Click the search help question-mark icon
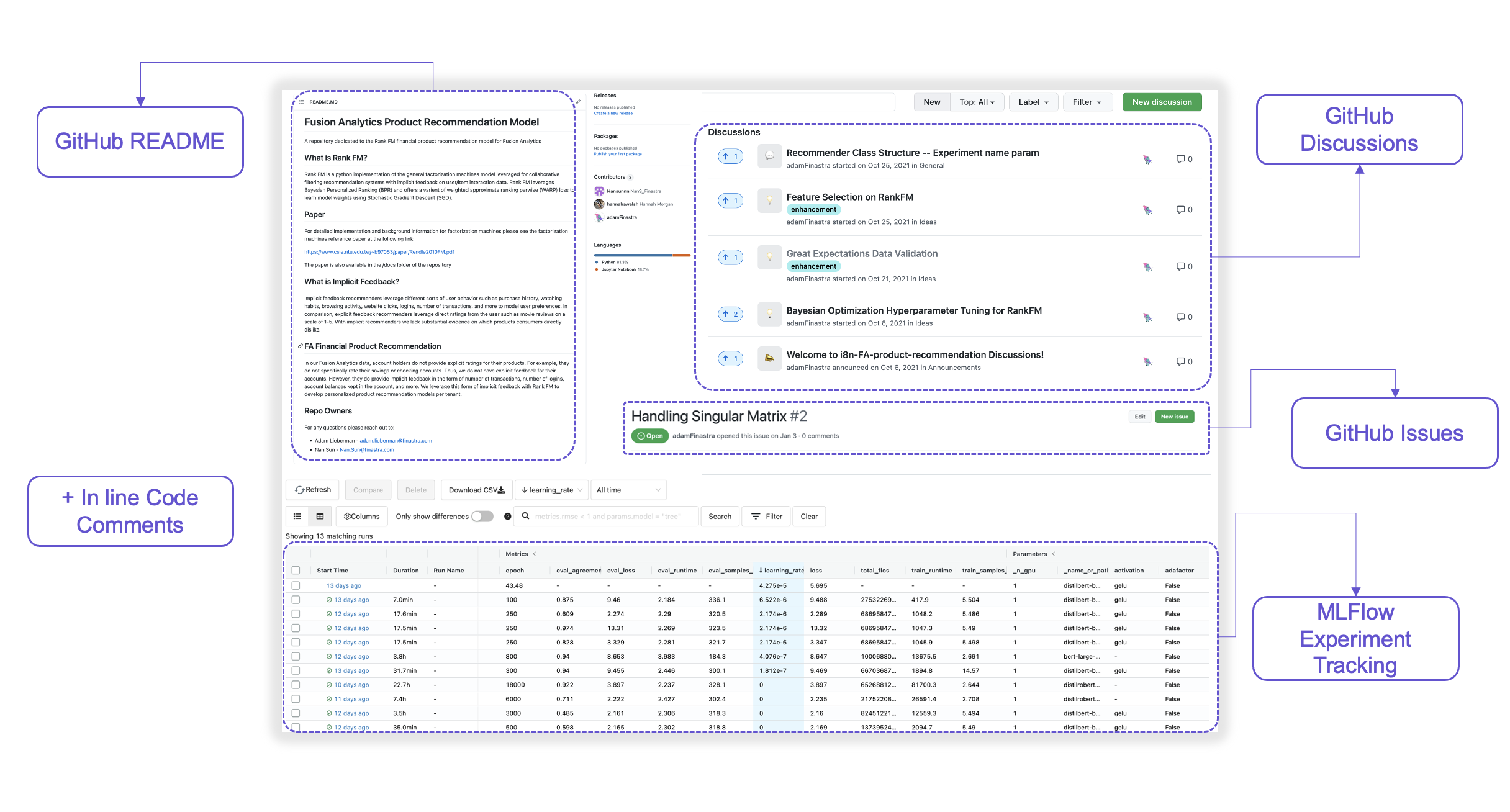The width and height of the screenshot is (1510, 812). pos(507,516)
